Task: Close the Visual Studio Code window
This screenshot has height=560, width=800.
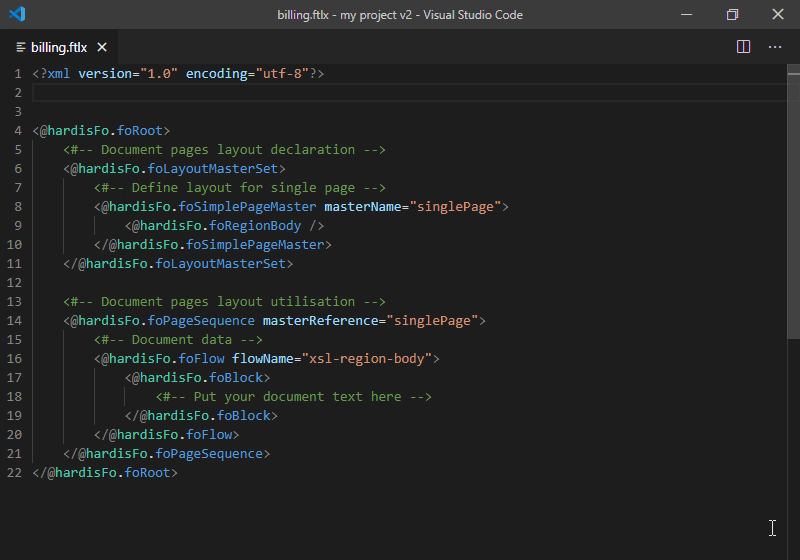Action: [x=778, y=14]
